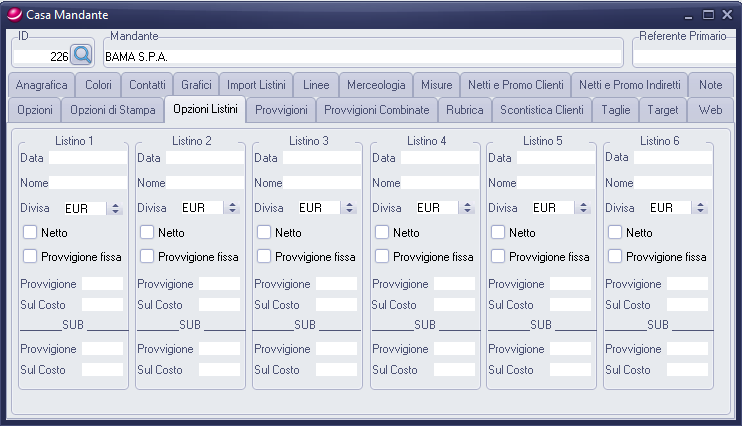Select the Import Listini tab
742x426 pixels.
pyautogui.click(x=256, y=85)
